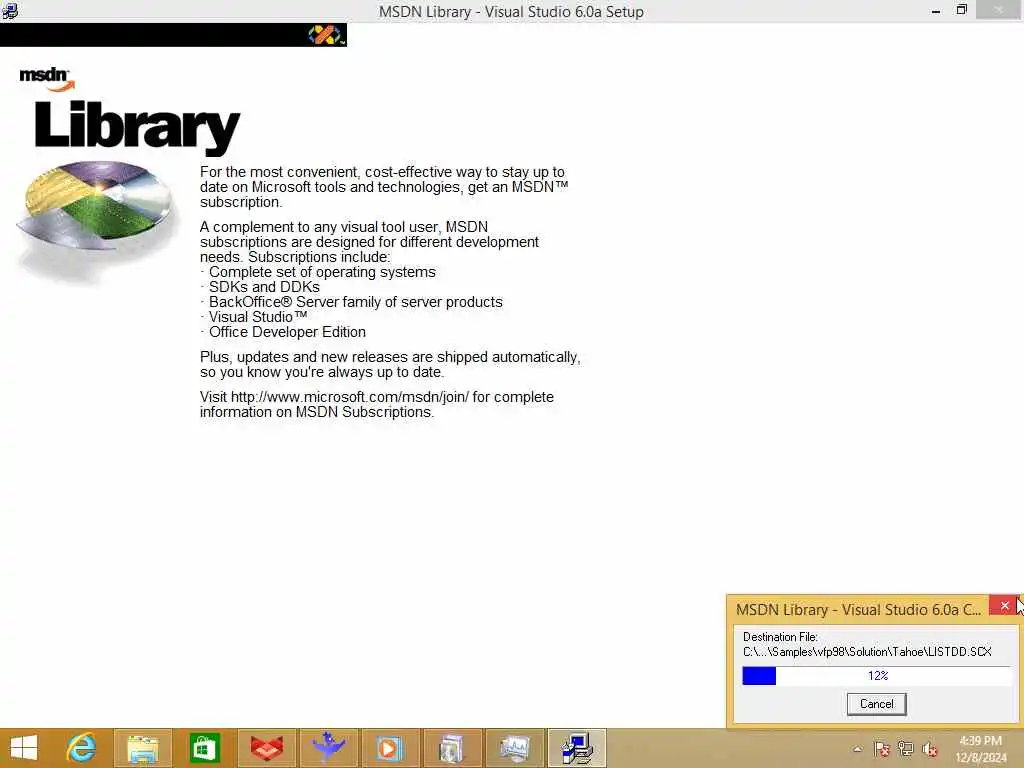Click the colorful icon in black banner
Viewport: 1024px width, 768px height.
[x=326, y=35]
